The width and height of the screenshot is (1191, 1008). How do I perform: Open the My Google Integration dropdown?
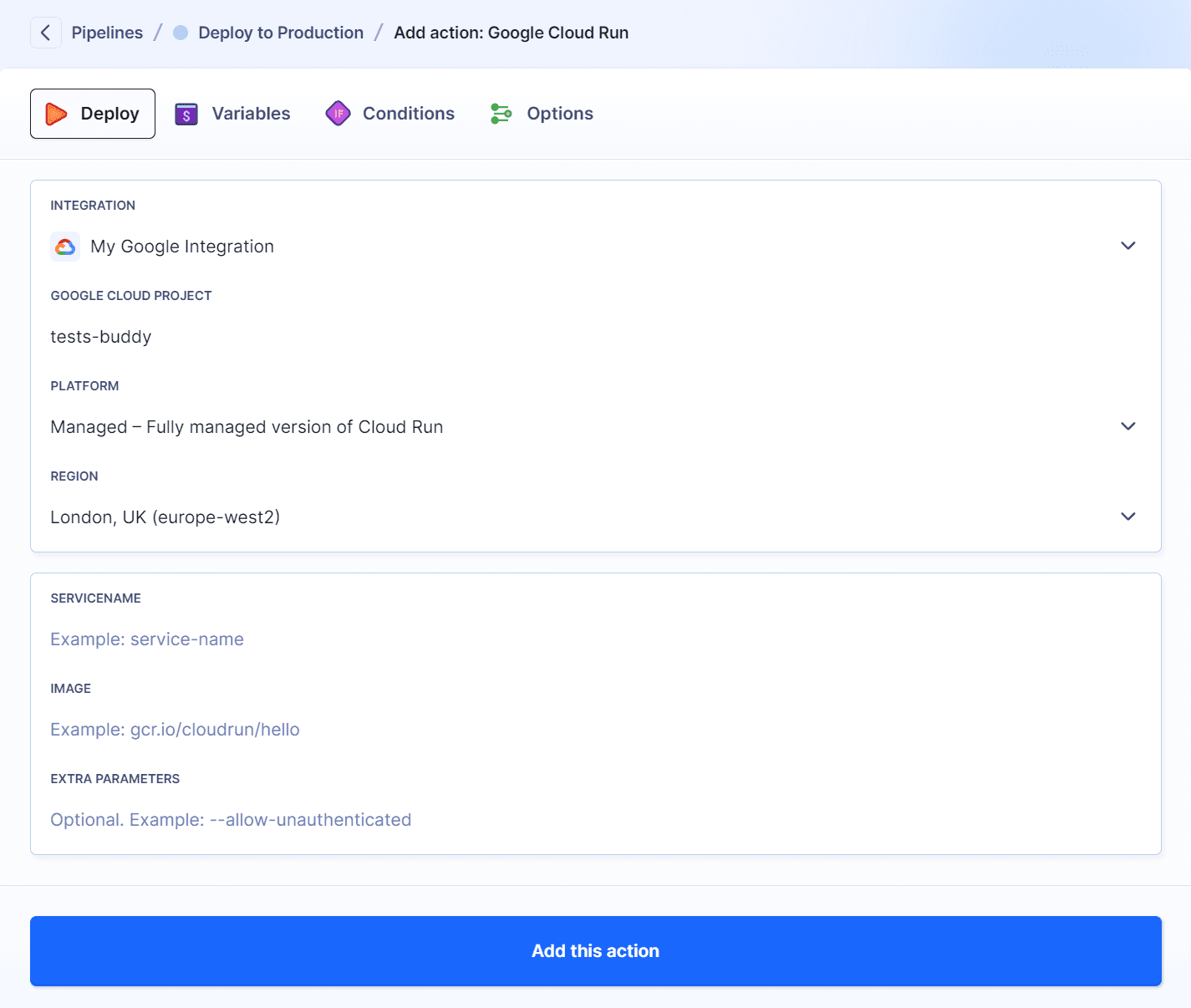click(x=585, y=246)
